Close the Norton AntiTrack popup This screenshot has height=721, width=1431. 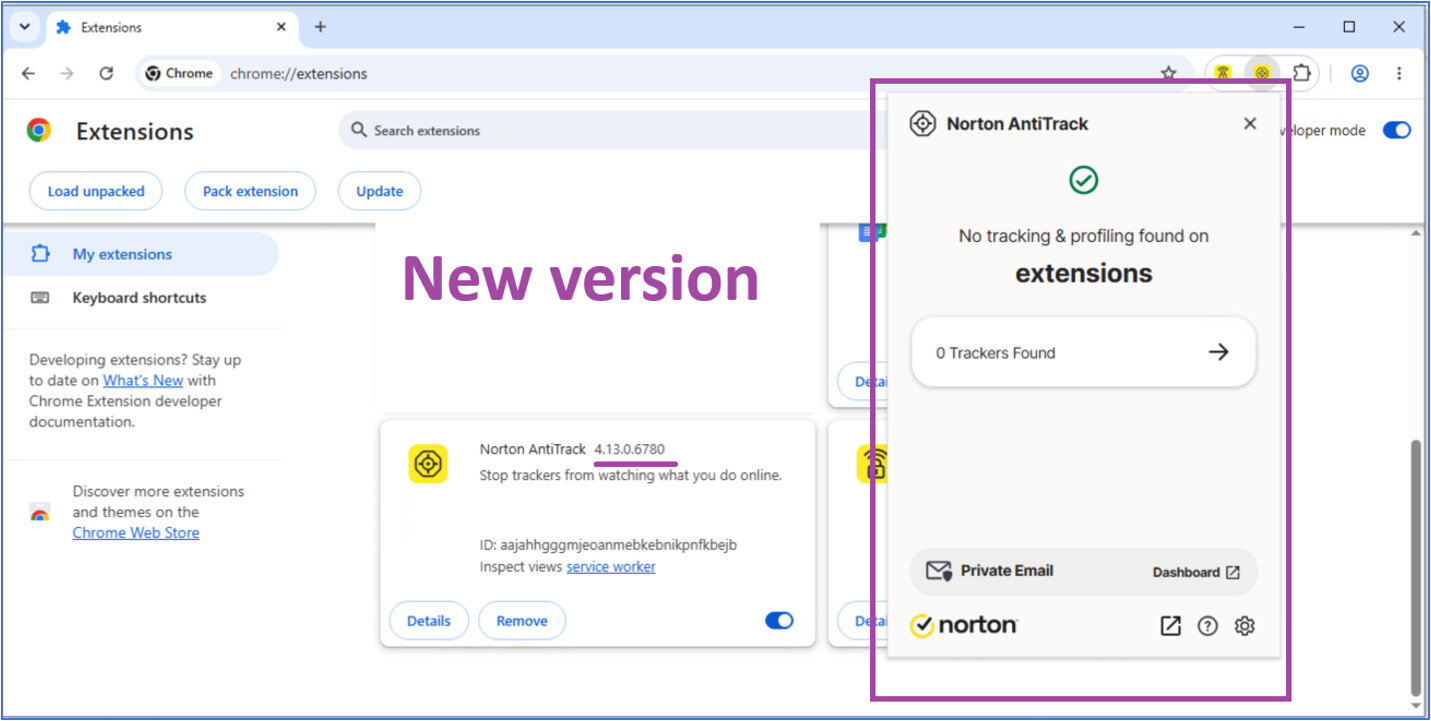pos(1250,124)
